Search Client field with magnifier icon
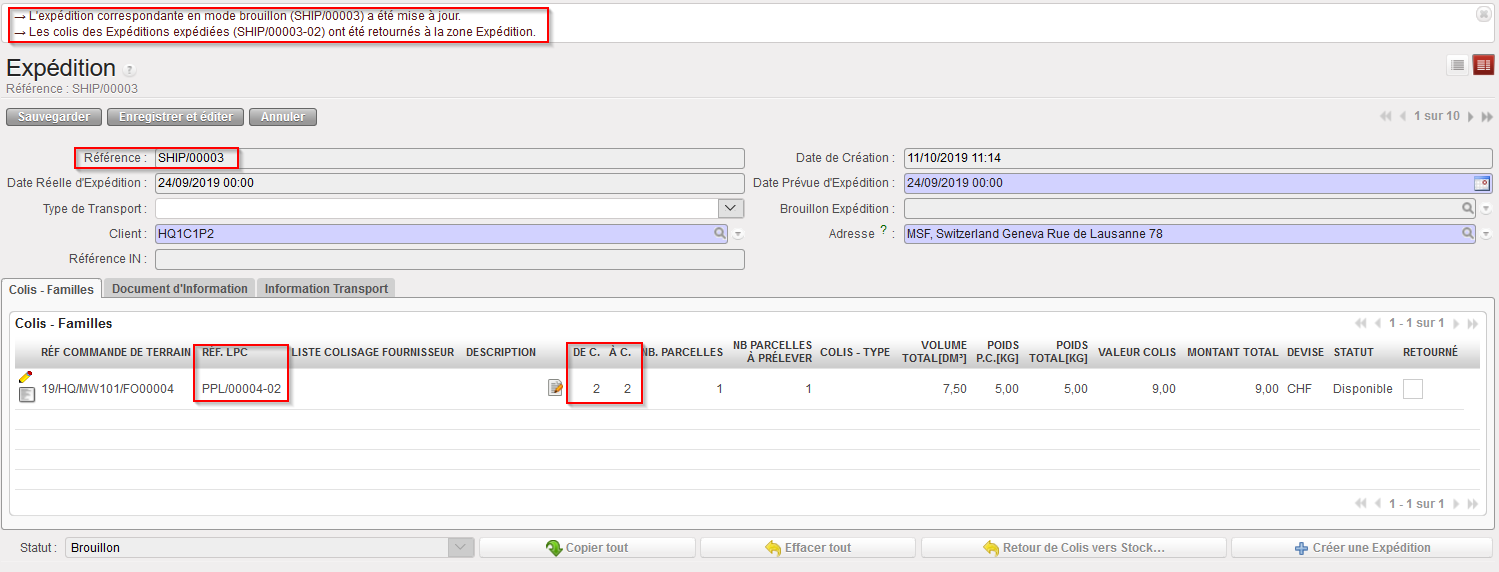Screen dimensions: 1499x572 click(719, 234)
